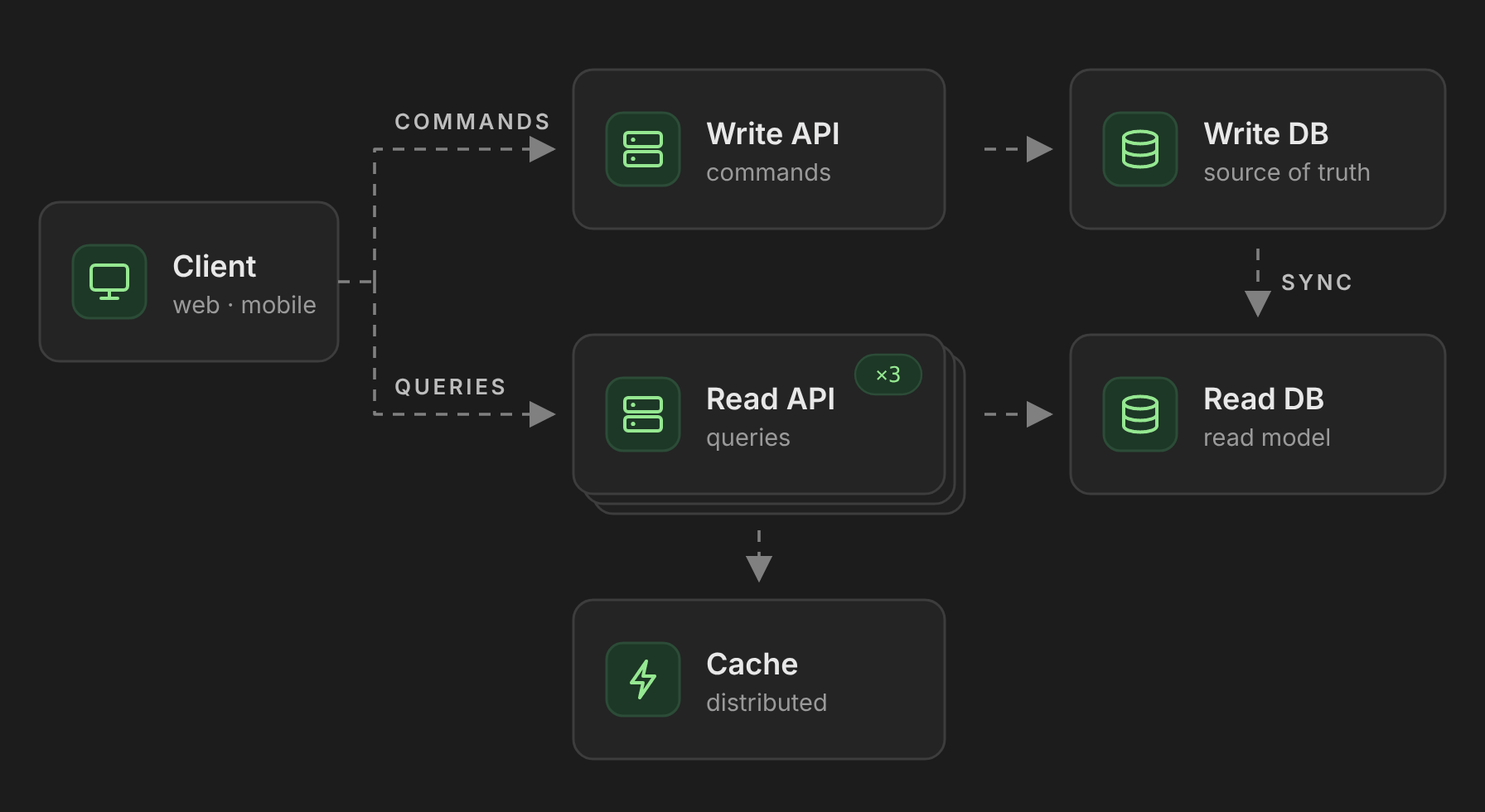Click the COMMANDS edge label

click(x=472, y=122)
